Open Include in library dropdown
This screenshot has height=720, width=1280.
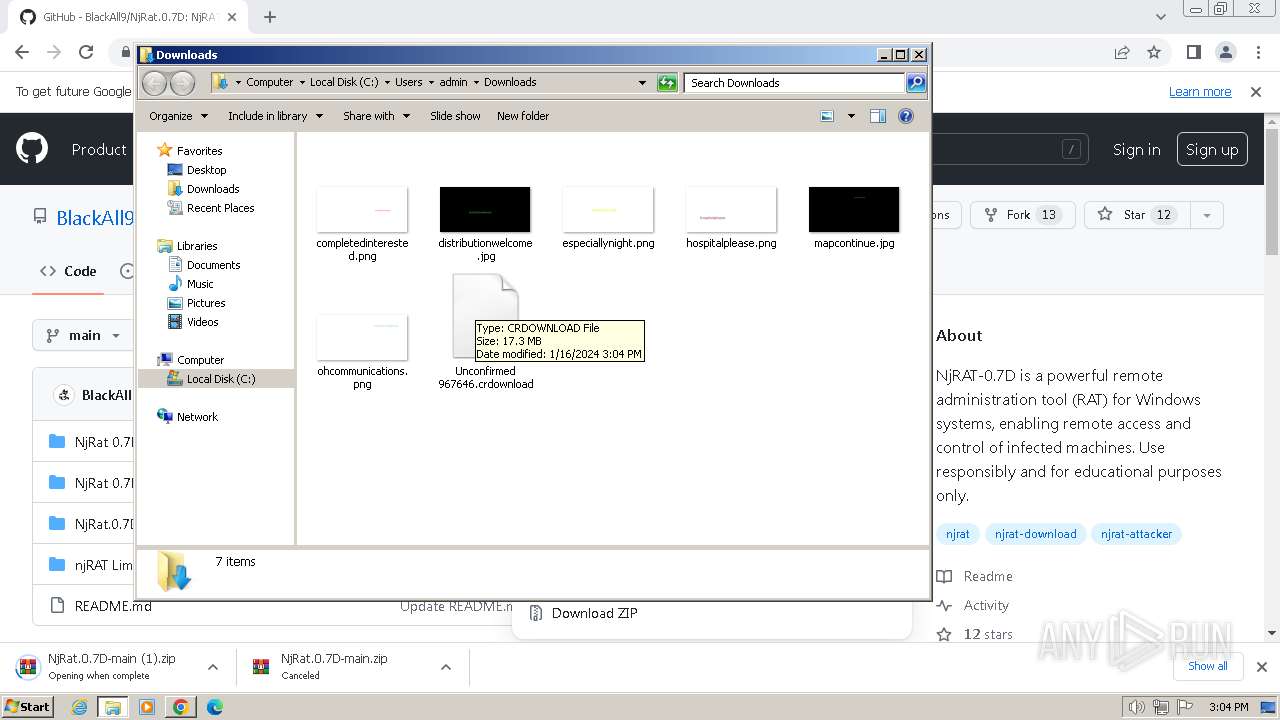tap(275, 116)
